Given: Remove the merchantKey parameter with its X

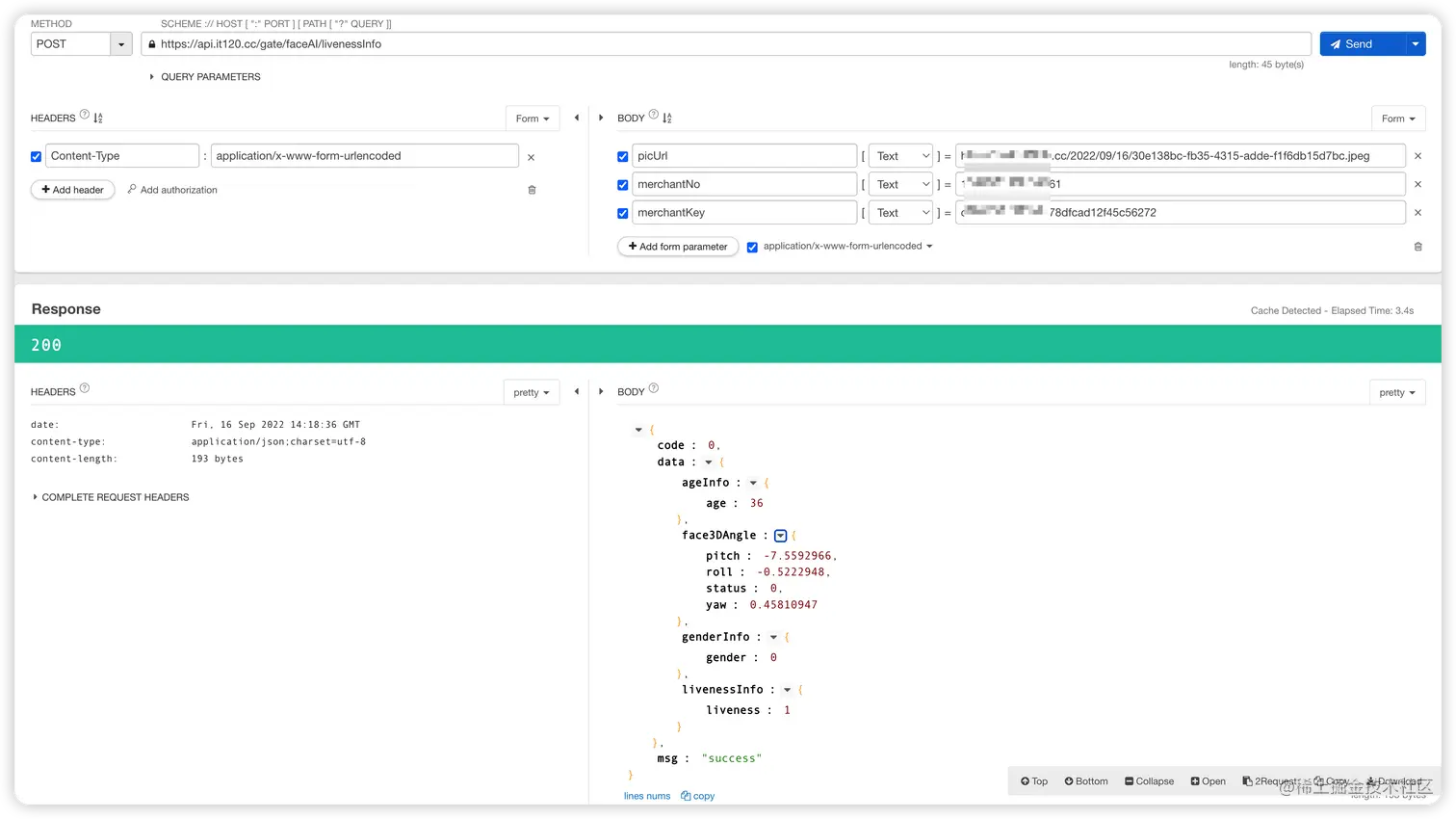Looking at the screenshot, I should [x=1417, y=213].
